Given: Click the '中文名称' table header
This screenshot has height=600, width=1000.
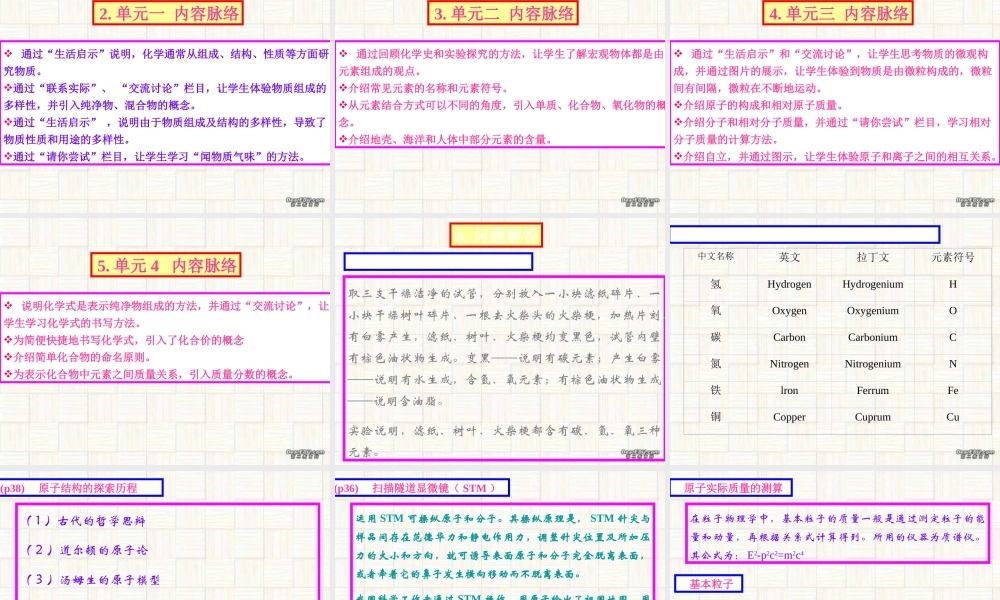Looking at the screenshot, I should pos(716,256).
